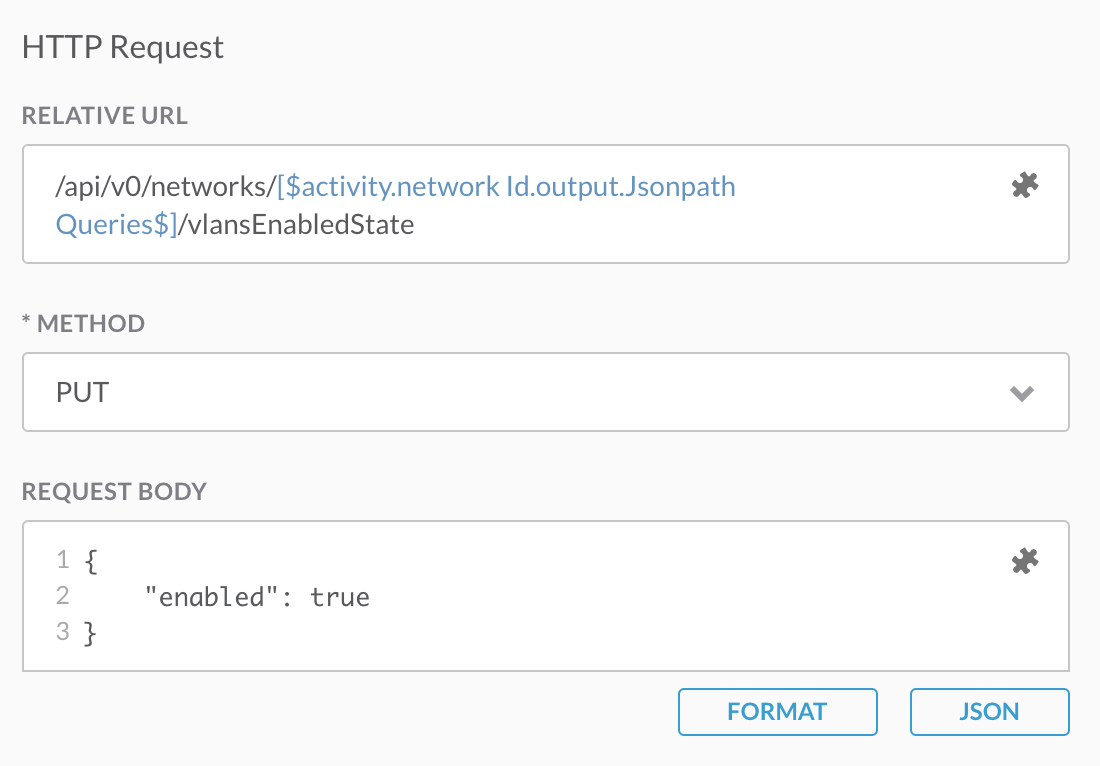Image resolution: width=1100 pixels, height=766 pixels.
Task: Click the puzzle icon in Request Body editor
Action: click(1025, 562)
